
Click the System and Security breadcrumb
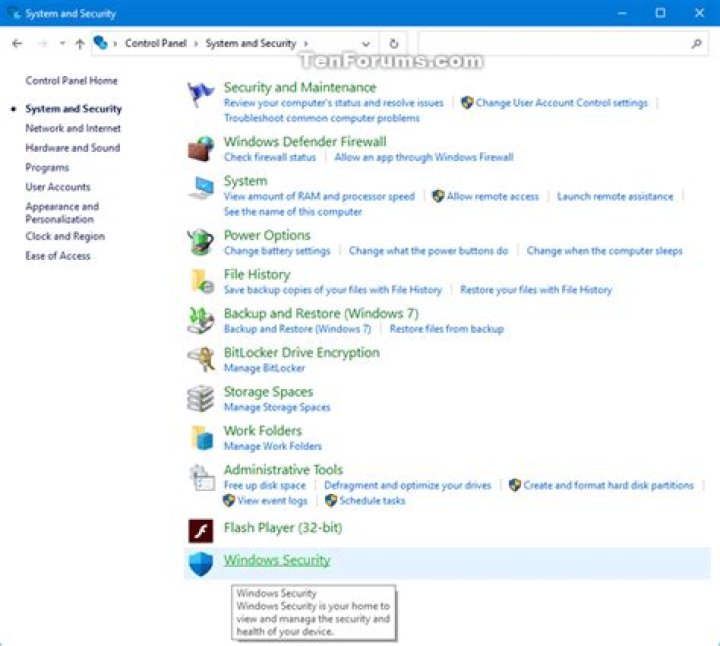(251, 43)
